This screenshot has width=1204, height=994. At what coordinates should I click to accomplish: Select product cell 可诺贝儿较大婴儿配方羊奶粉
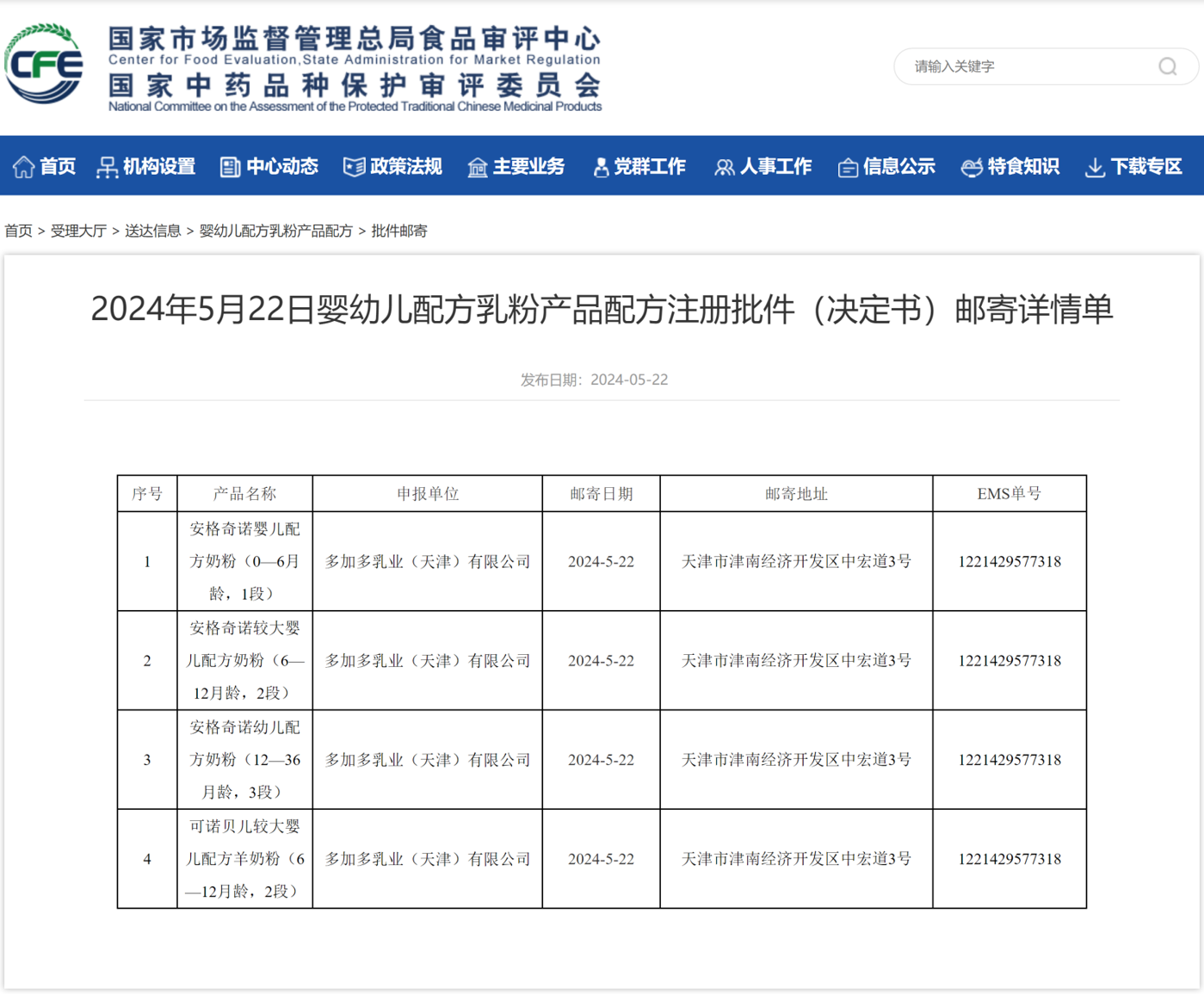click(244, 858)
